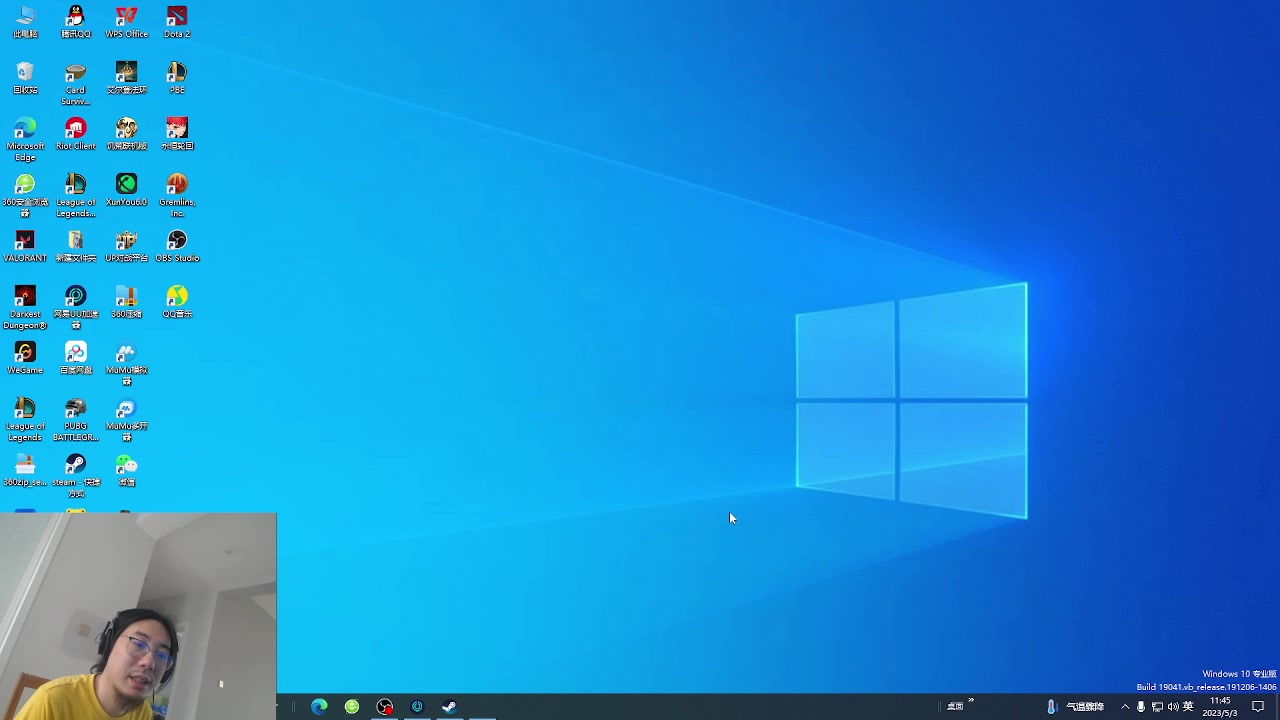
Task: Select the 此电脑 desktop icon
Action: 25,22
